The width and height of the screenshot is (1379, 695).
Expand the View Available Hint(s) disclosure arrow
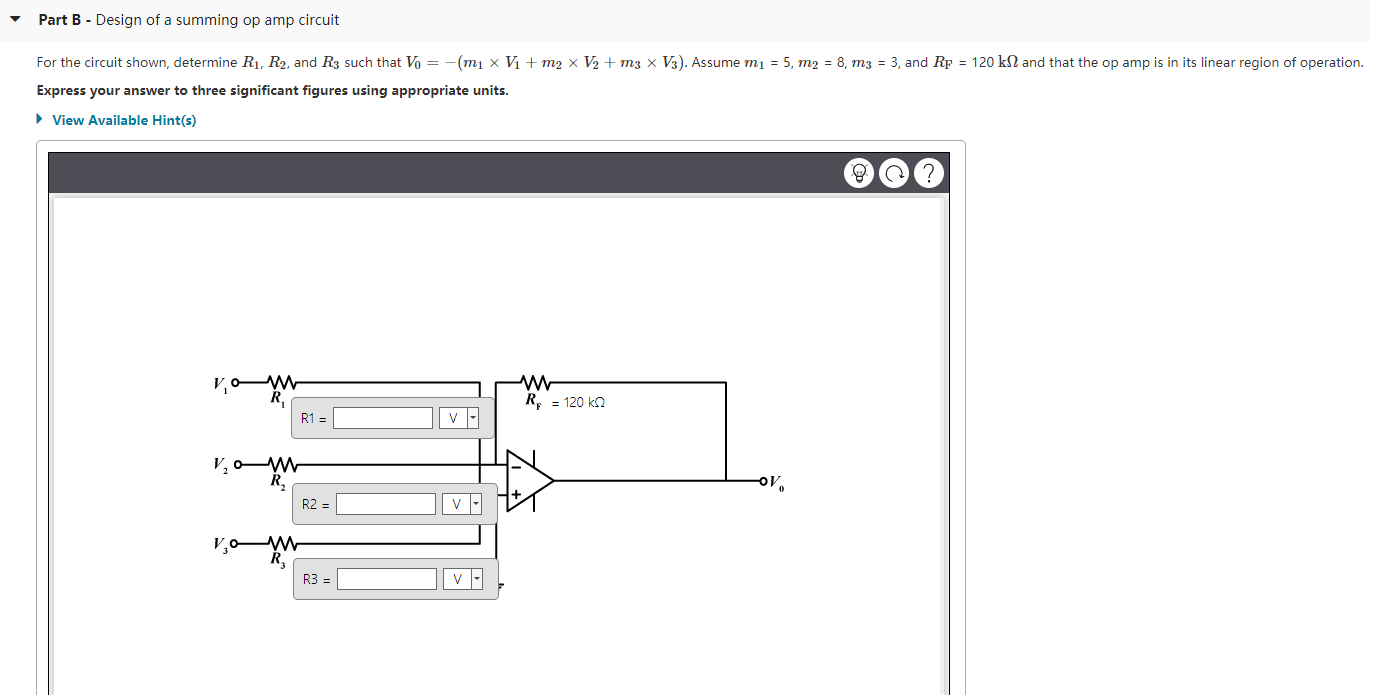pos(38,119)
